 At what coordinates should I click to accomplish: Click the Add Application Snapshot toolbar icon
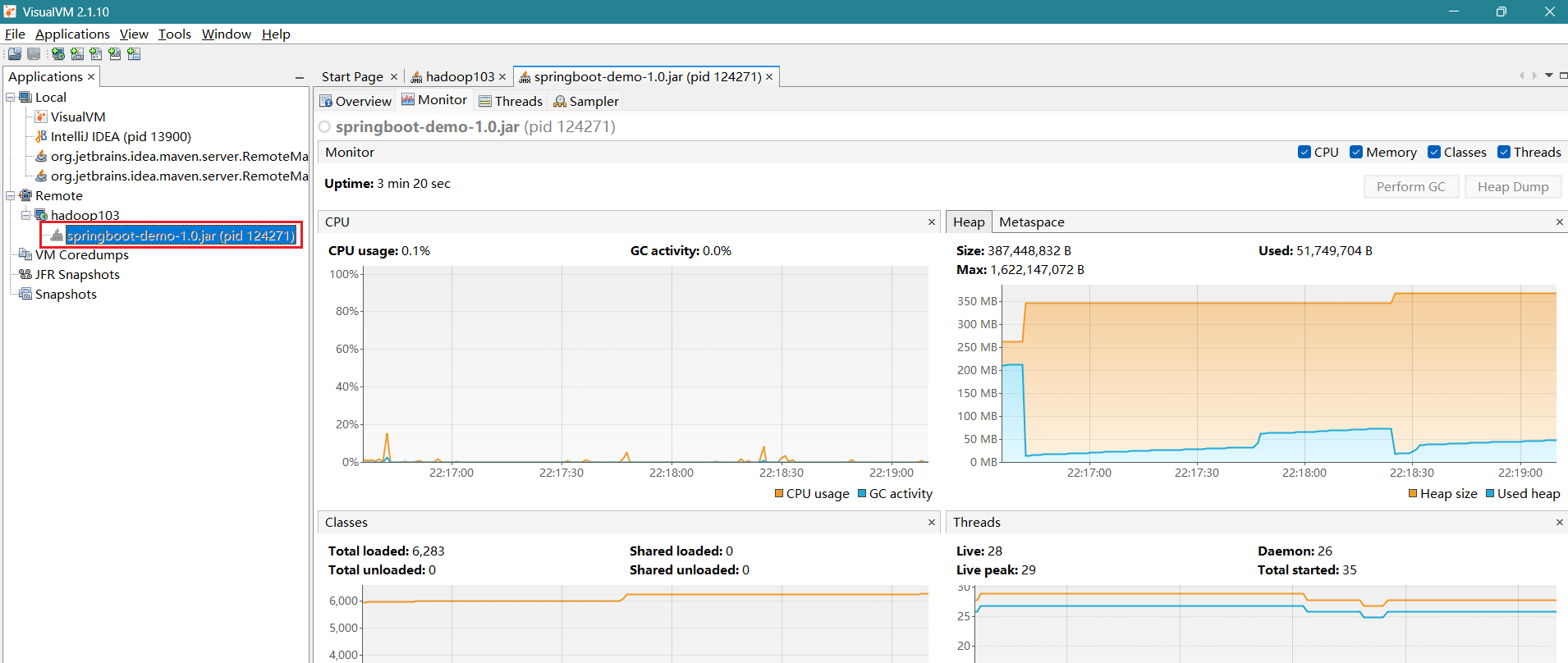[x=134, y=54]
